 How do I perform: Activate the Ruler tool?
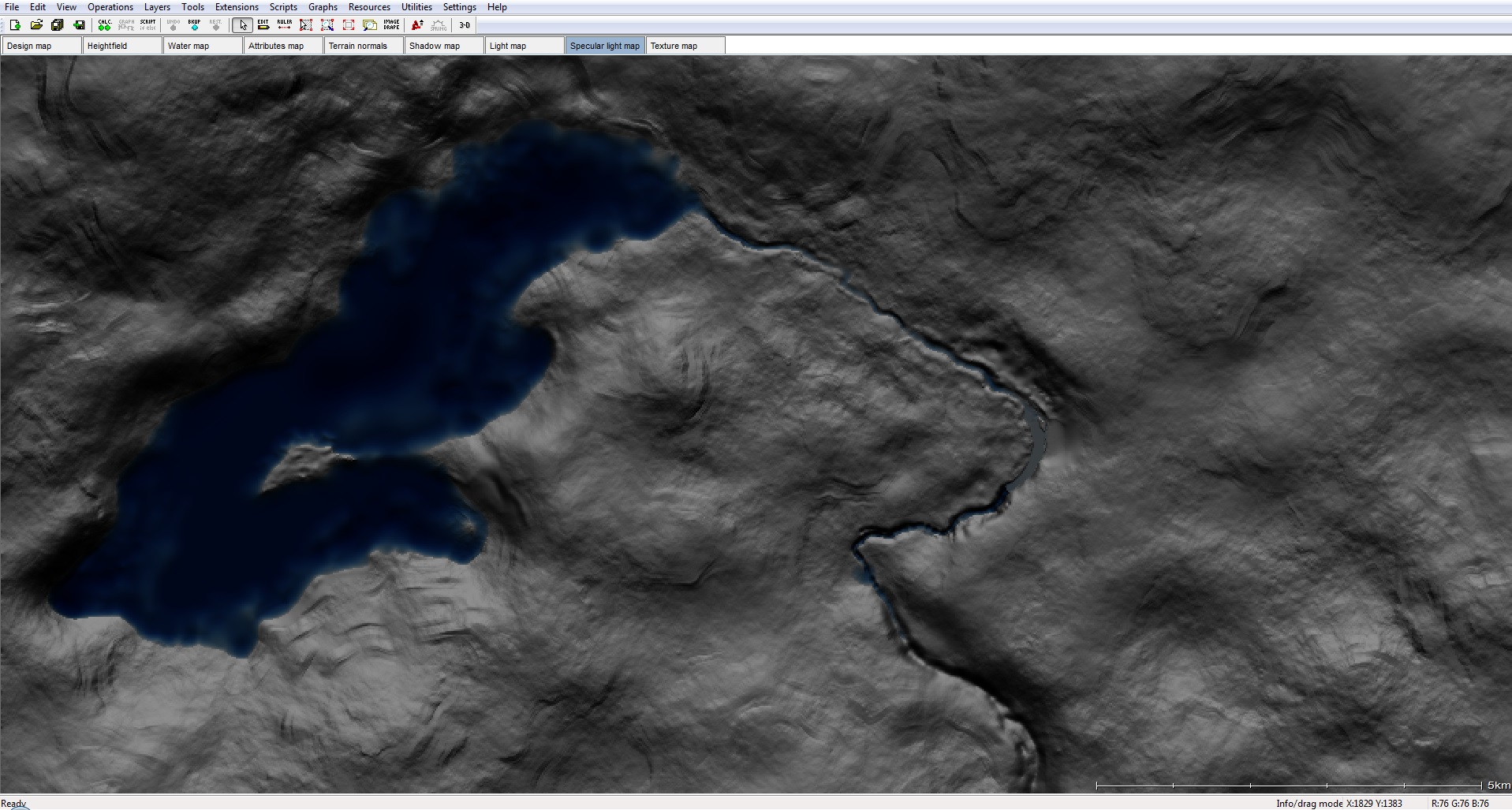pyautogui.click(x=285, y=25)
